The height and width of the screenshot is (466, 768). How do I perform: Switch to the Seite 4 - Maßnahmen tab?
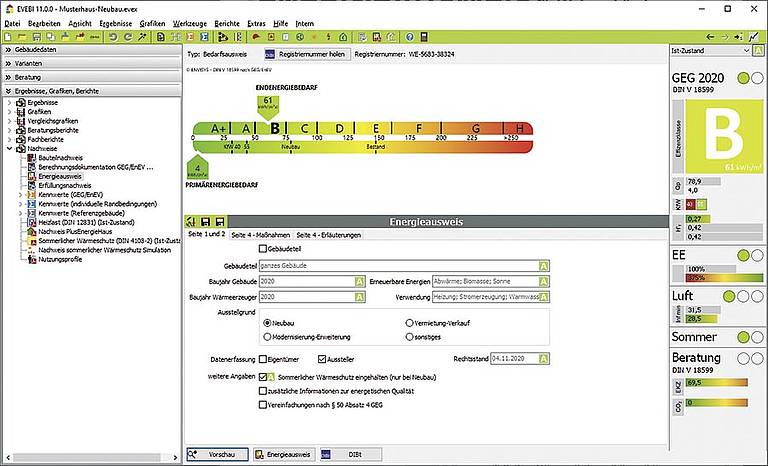click(x=260, y=234)
